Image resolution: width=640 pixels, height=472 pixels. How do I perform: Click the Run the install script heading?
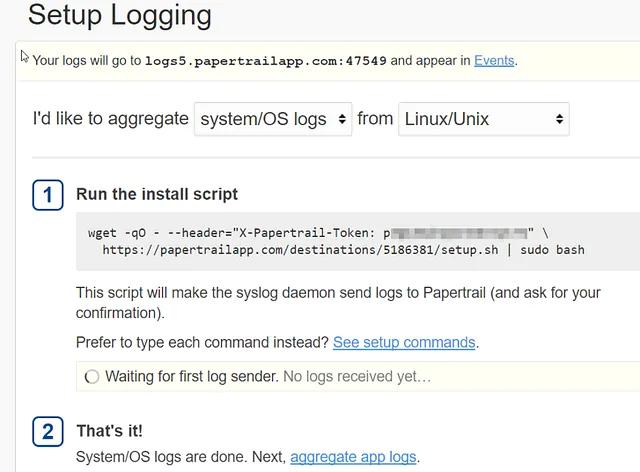pos(157,194)
